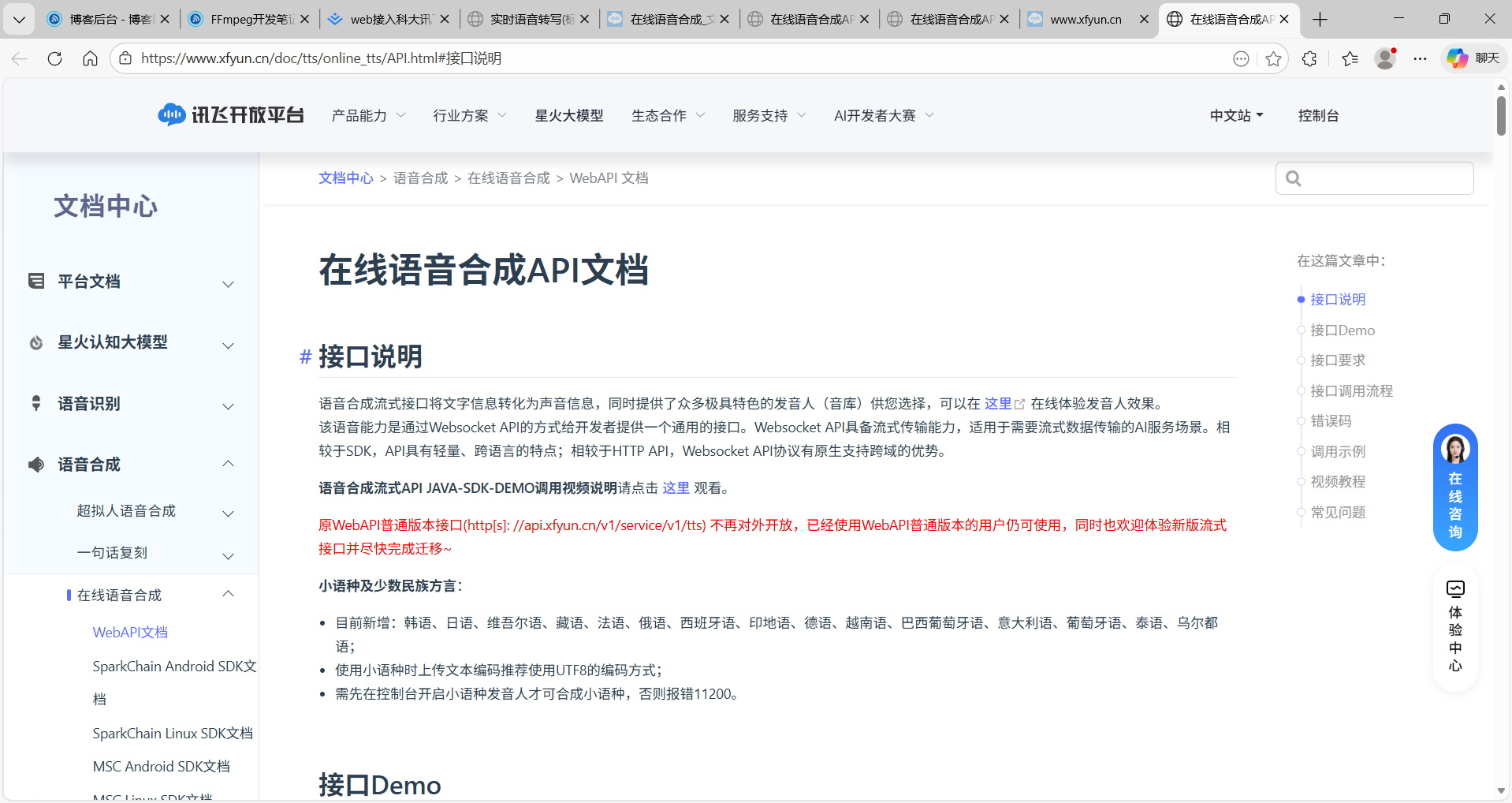Add this page to favorites star
The width and height of the screenshot is (1512, 803).
pos(1273,58)
